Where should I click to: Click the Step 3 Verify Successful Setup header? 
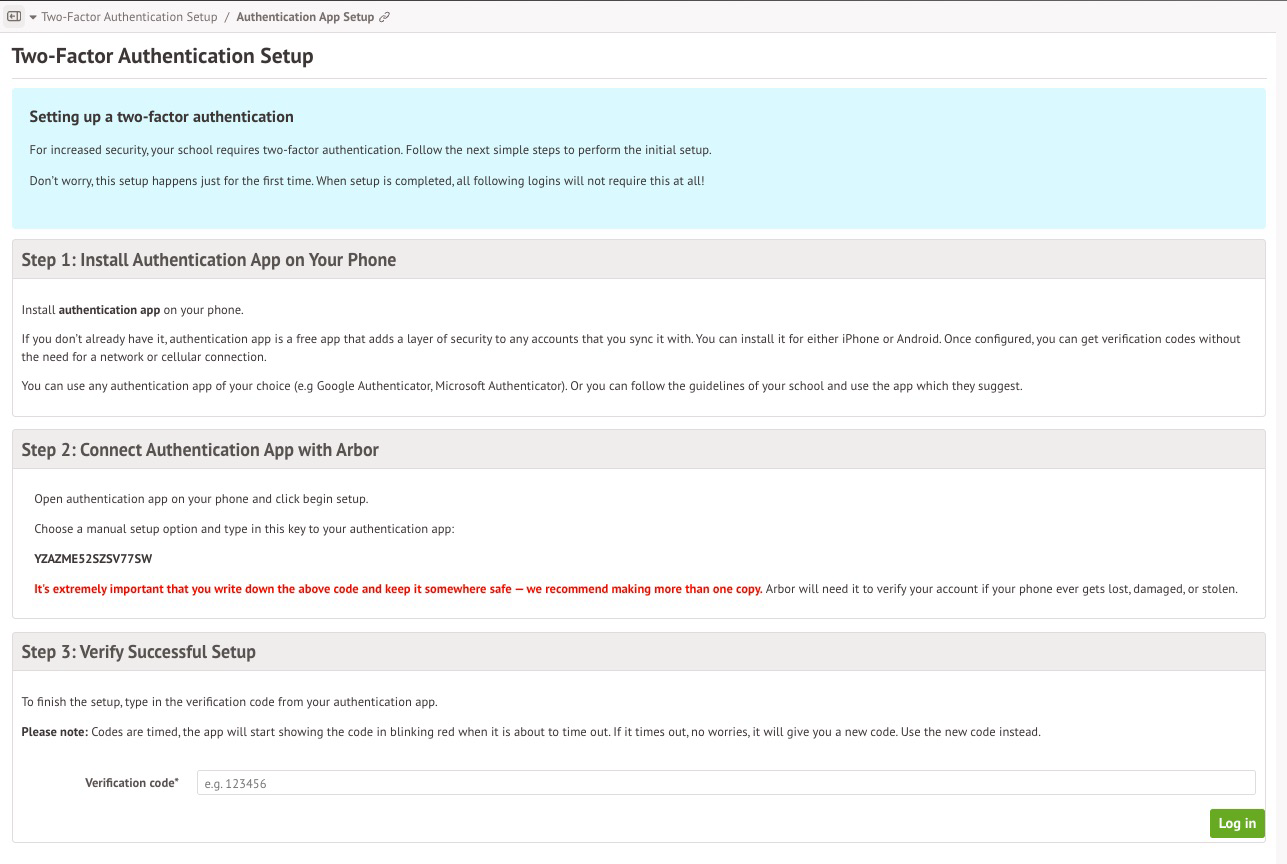(139, 652)
